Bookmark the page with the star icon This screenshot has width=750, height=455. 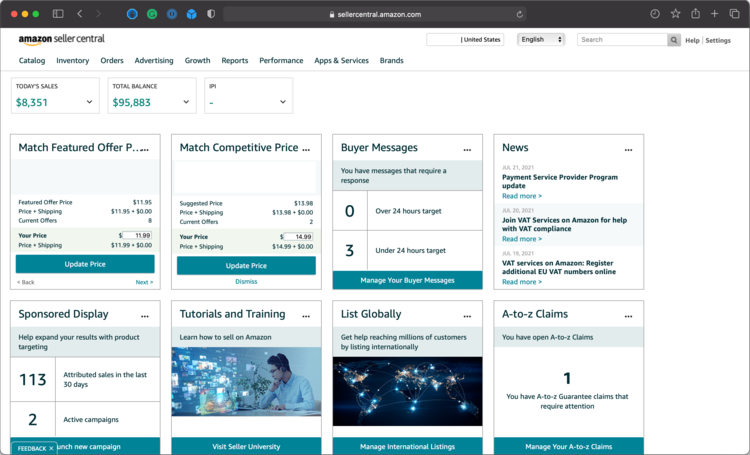point(675,14)
